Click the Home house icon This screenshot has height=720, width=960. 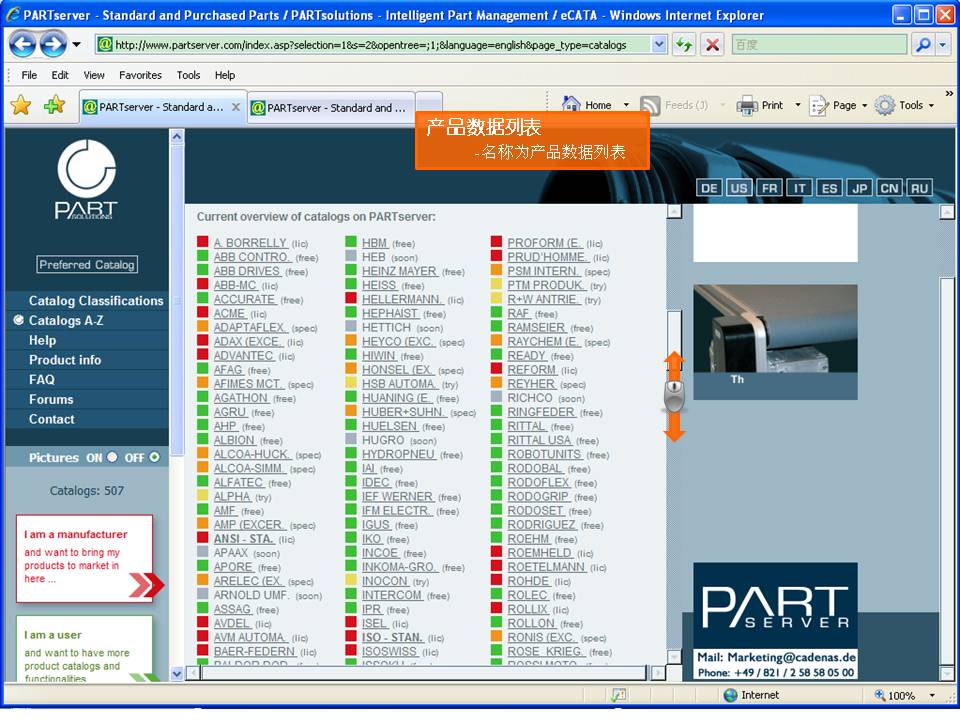pyautogui.click(x=571, y=105)
